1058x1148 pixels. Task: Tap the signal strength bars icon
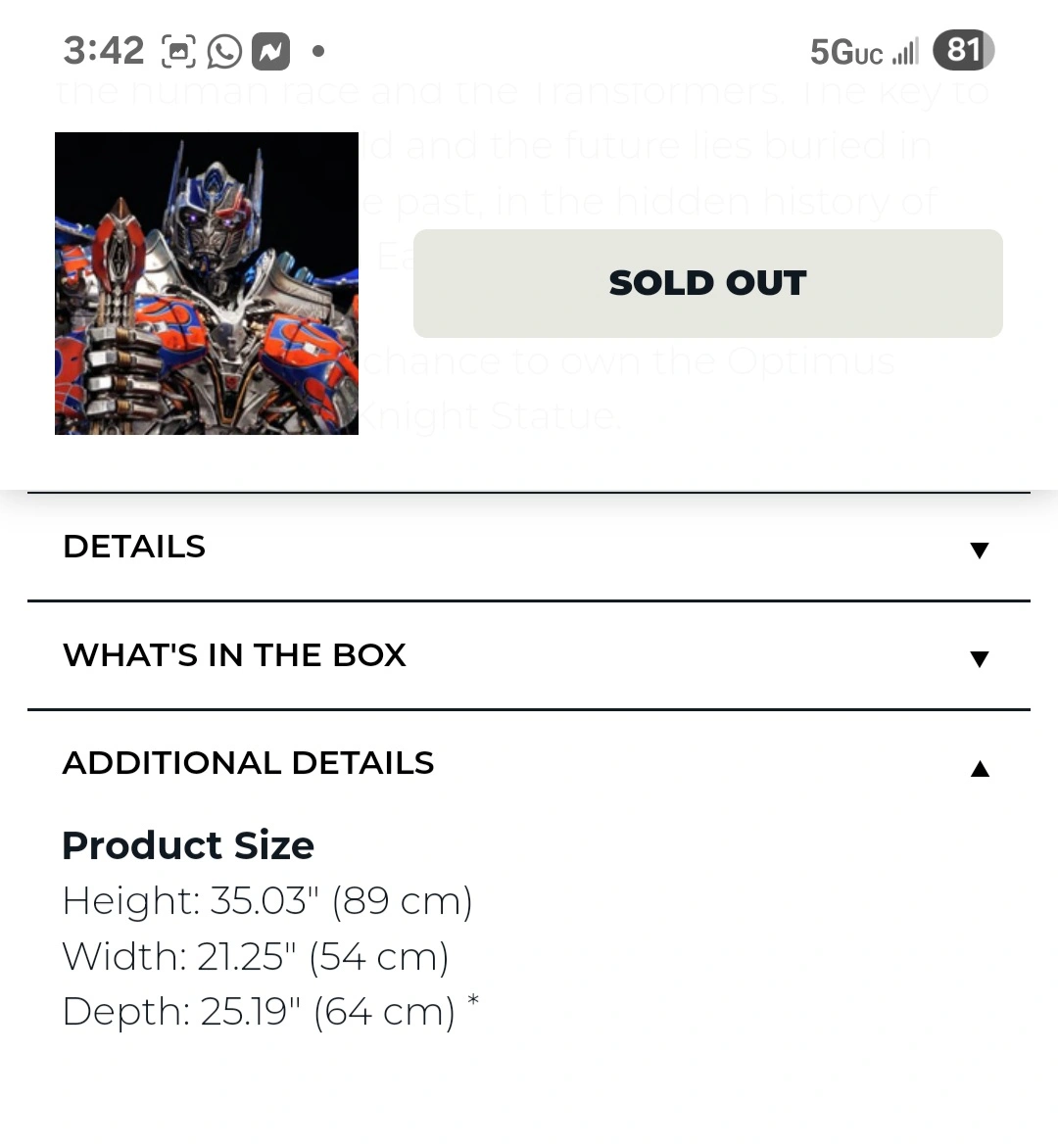pos(905,52)
